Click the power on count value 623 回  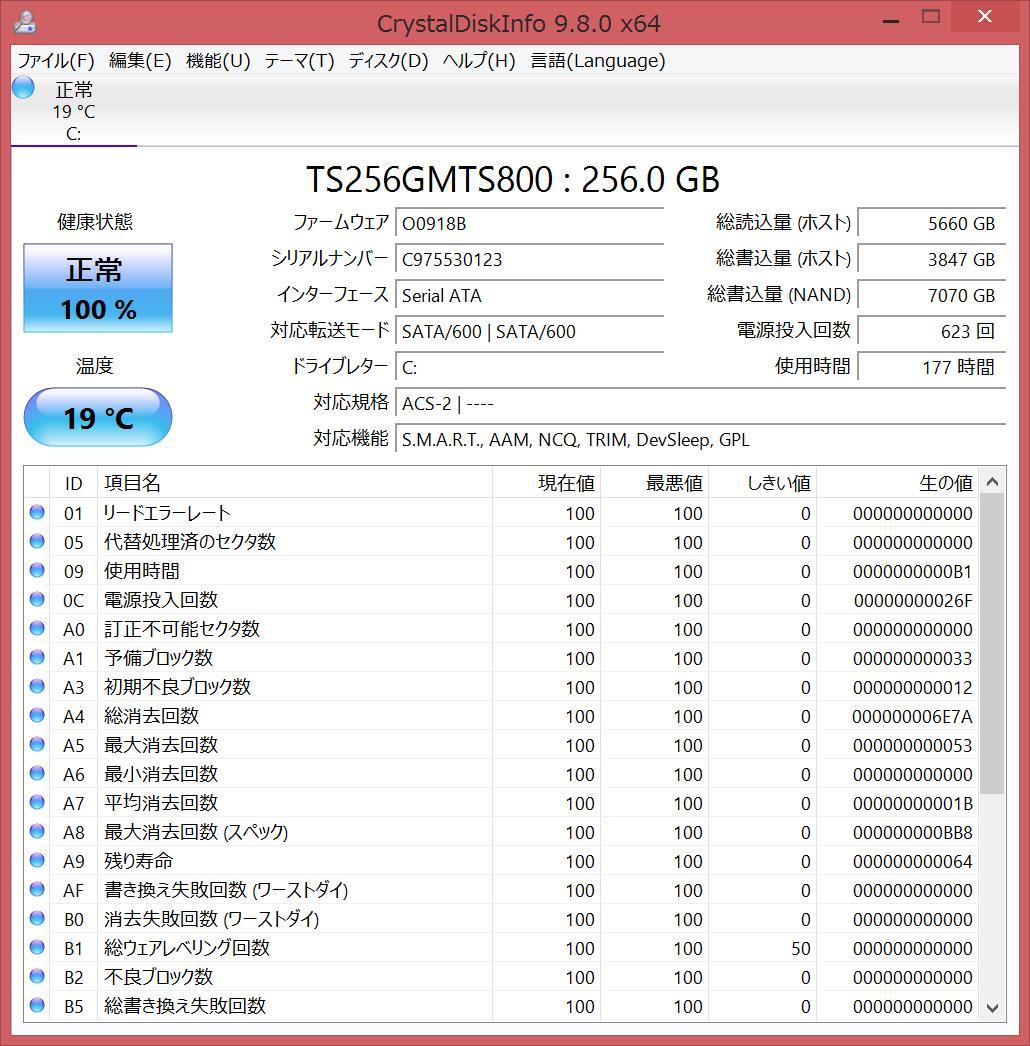click(931, 332)
